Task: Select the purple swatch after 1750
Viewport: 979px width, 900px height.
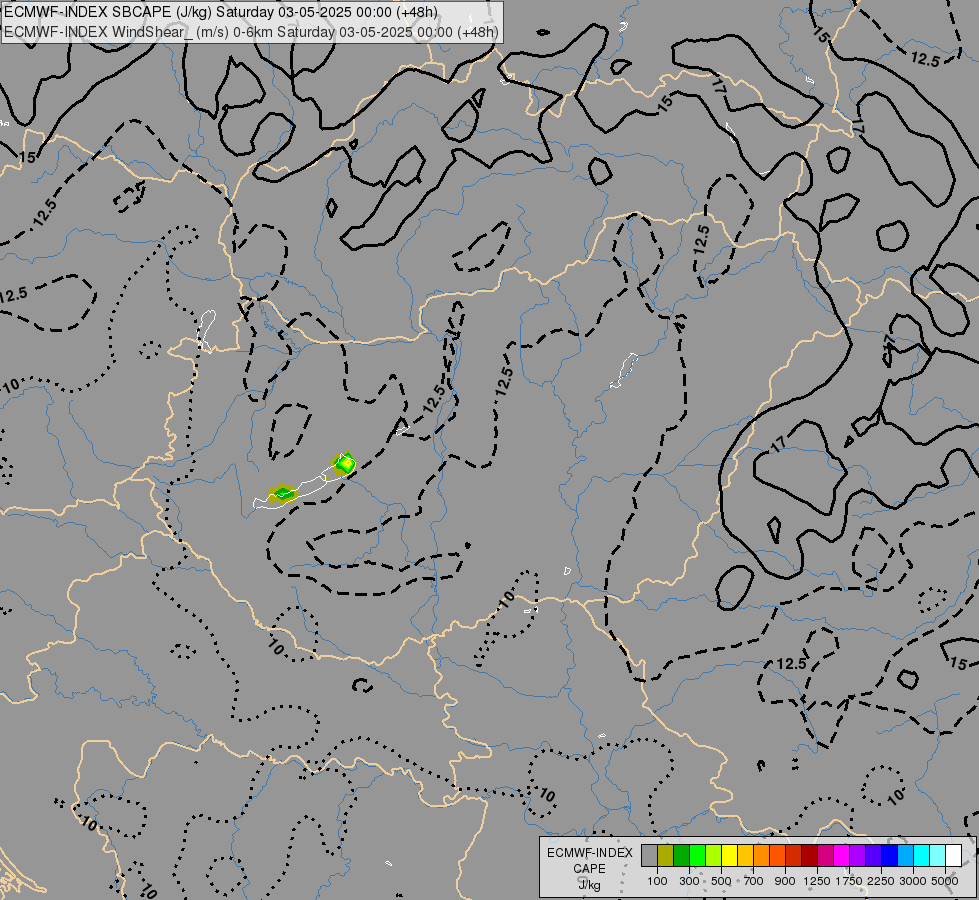Action: tap(857, 856)
